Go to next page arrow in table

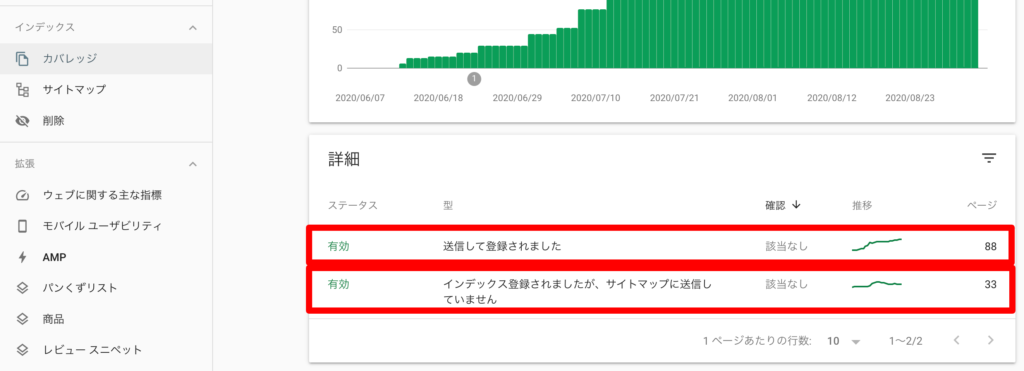pos(991,340)
